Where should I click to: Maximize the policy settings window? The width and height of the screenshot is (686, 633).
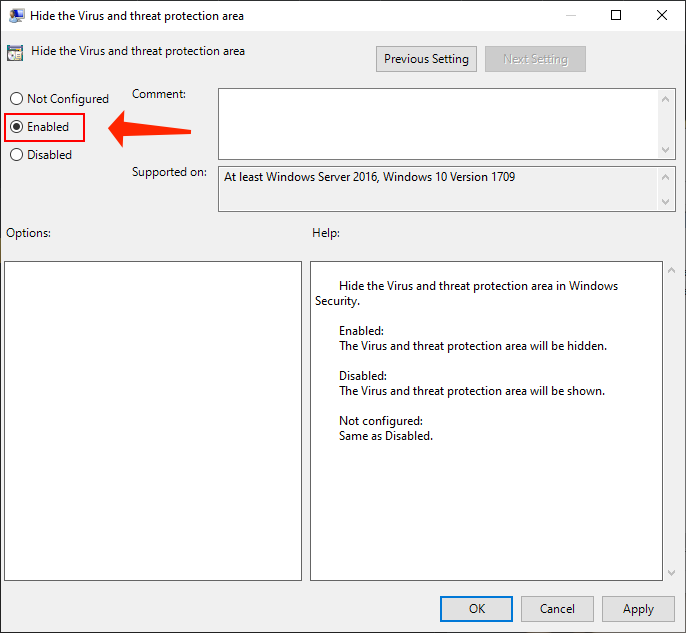point(616,16)
